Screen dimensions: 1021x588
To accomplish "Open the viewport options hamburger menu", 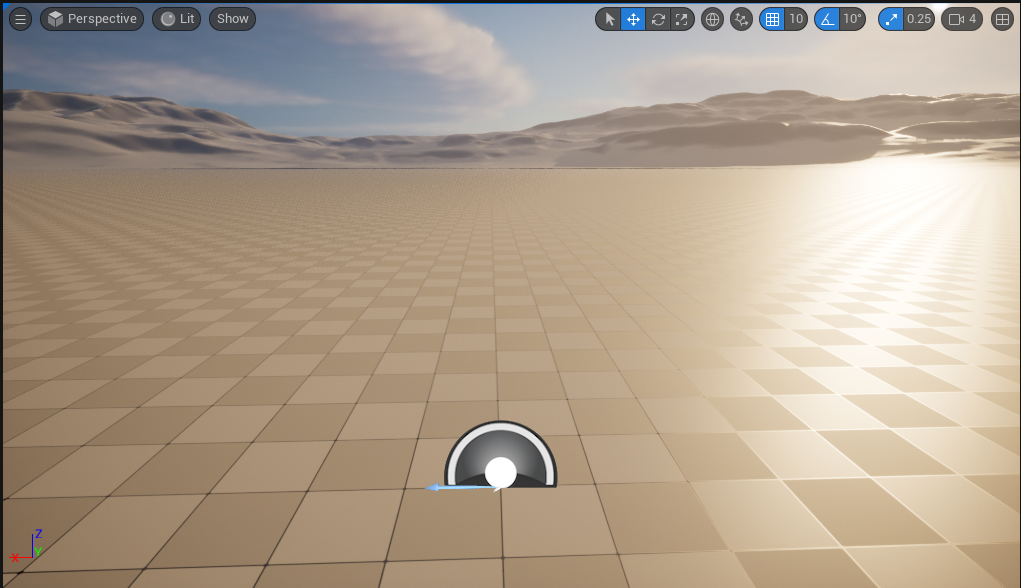I will coord(20,19).
